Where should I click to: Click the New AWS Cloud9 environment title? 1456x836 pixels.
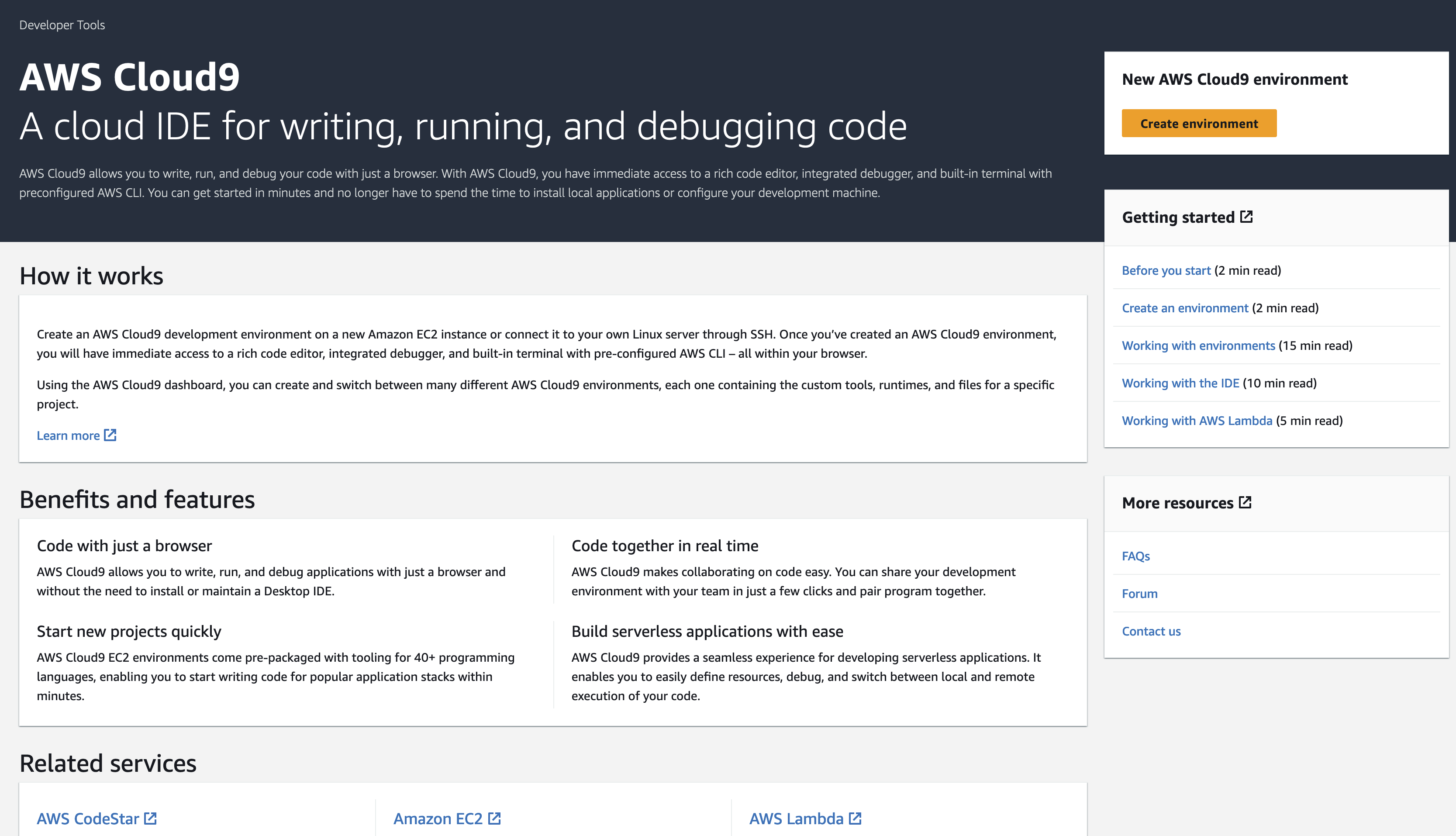click(x=1235, y=79)
